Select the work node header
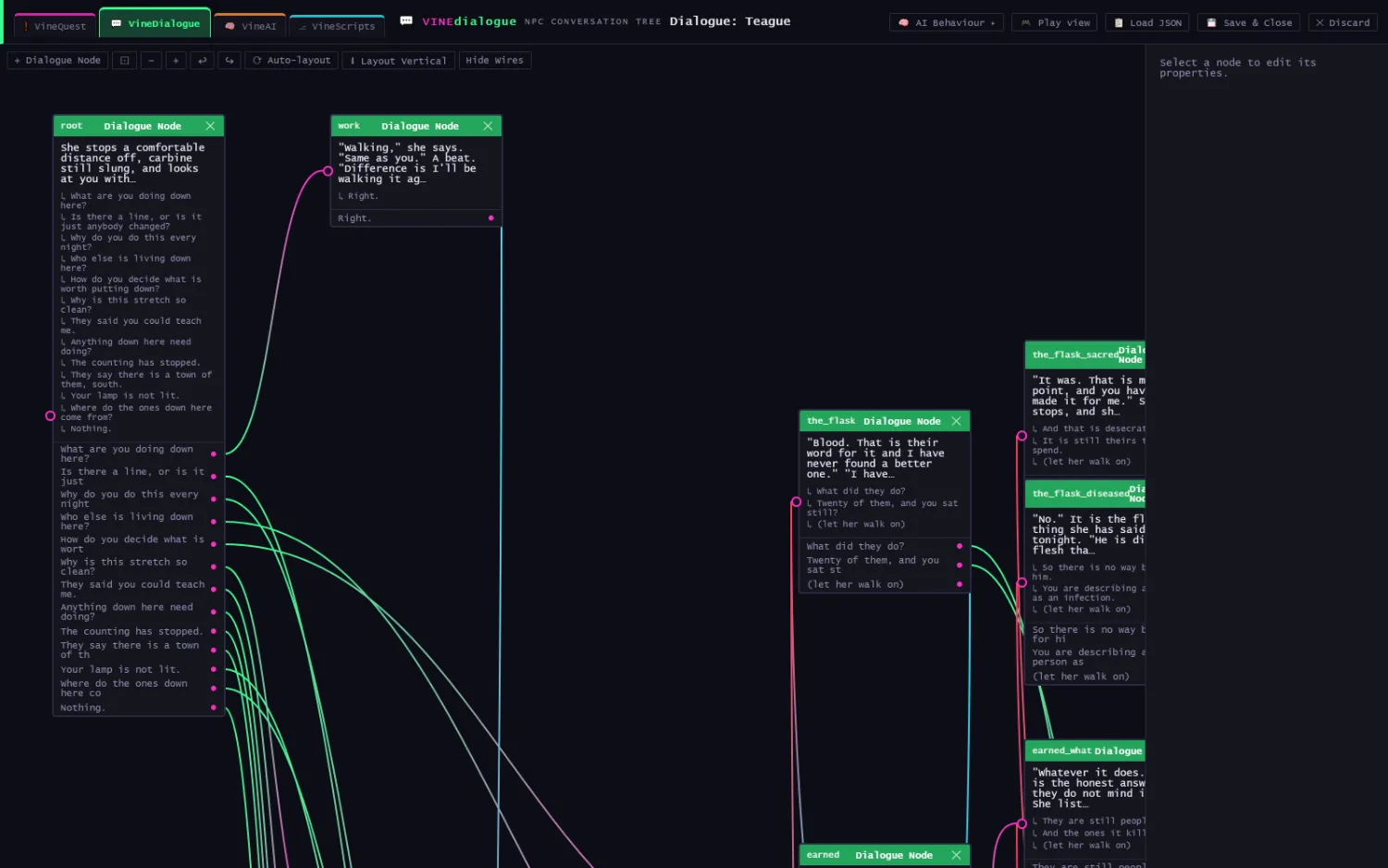 [x=416, y=126]
